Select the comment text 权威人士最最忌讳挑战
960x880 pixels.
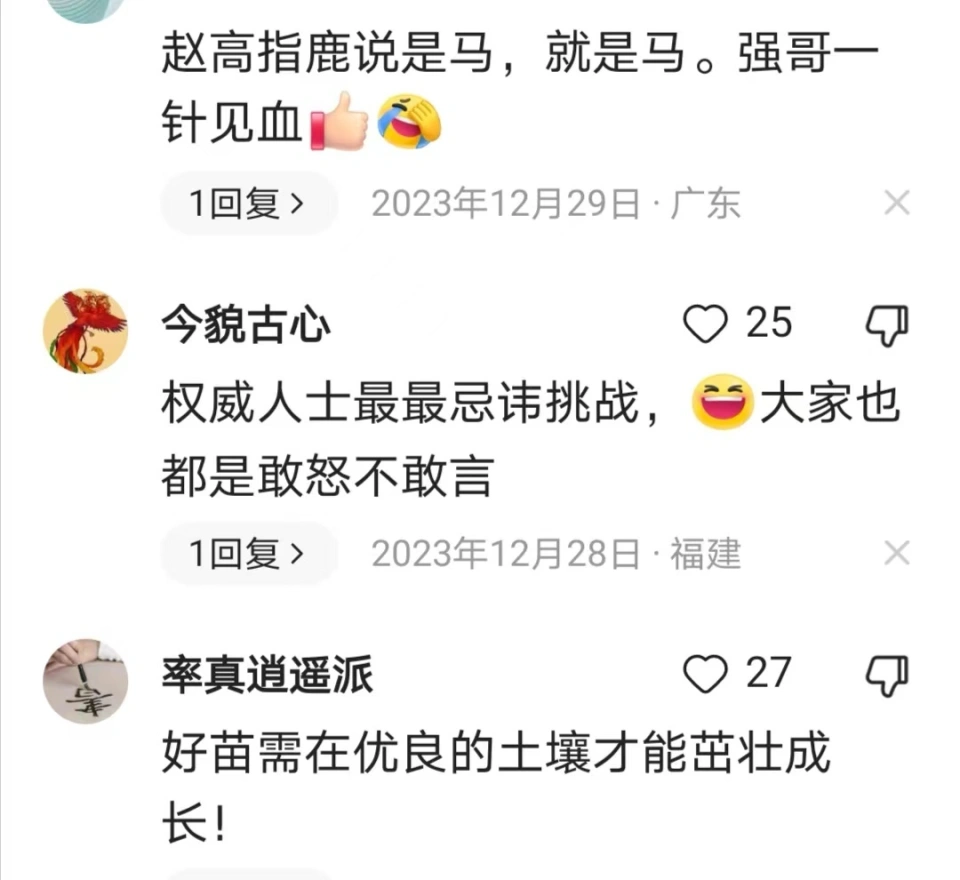(400, 403)
